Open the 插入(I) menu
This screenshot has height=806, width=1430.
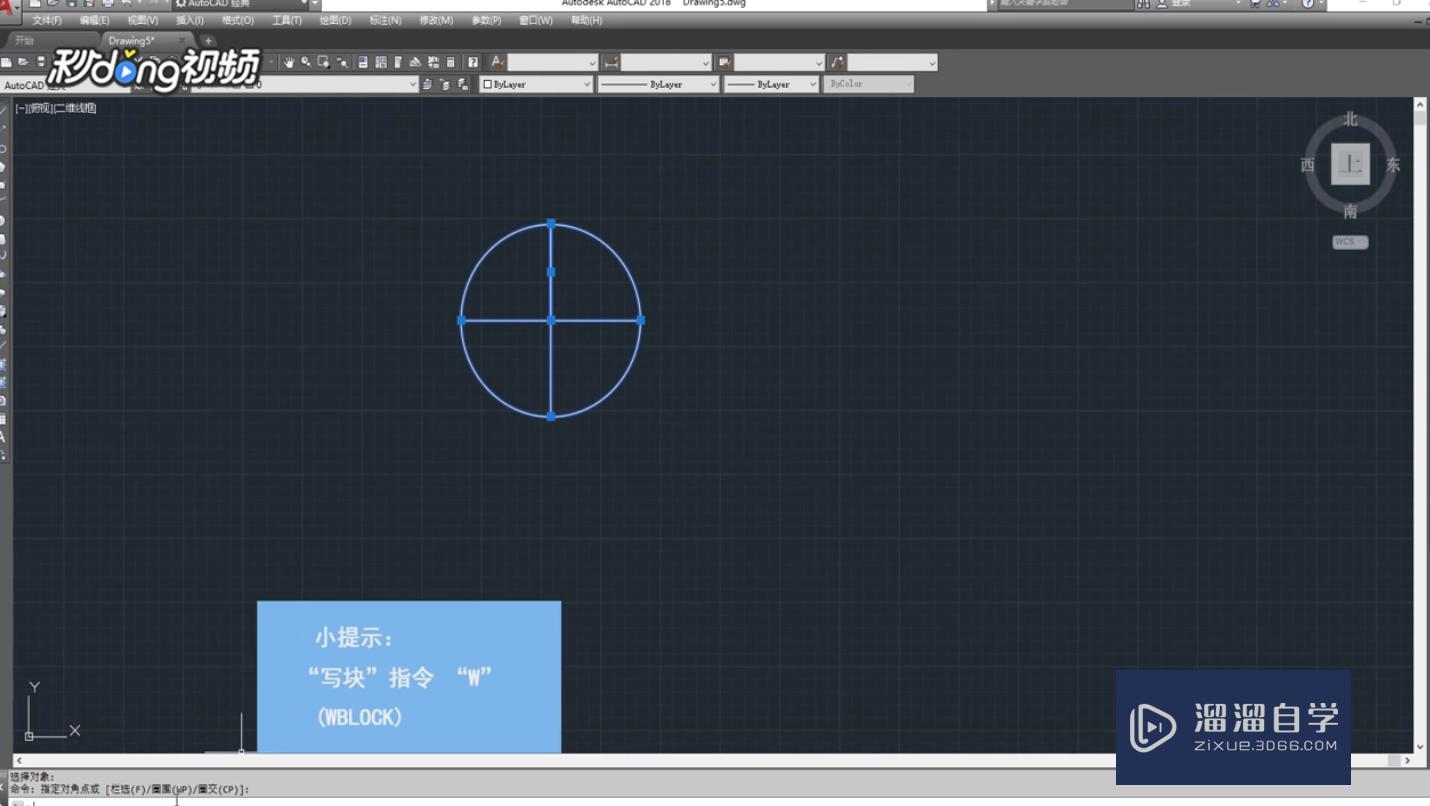pos(190,20)
